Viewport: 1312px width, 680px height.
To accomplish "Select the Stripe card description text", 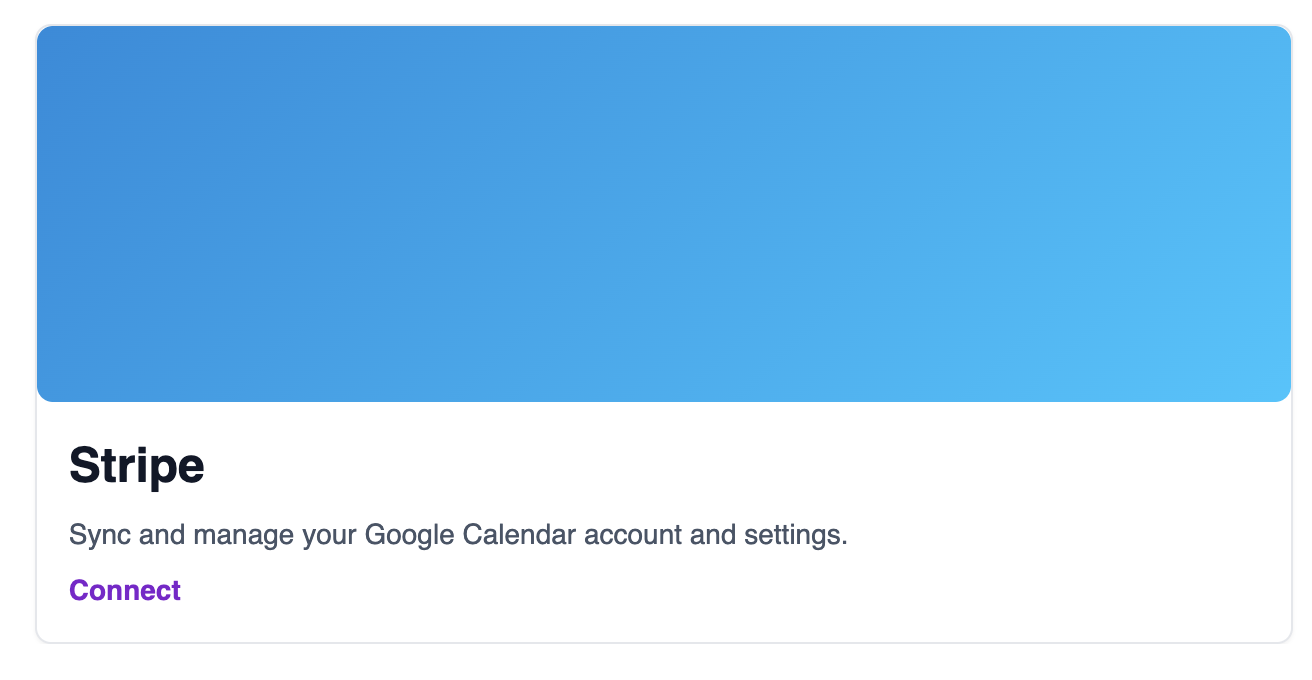I will [458, 535].
